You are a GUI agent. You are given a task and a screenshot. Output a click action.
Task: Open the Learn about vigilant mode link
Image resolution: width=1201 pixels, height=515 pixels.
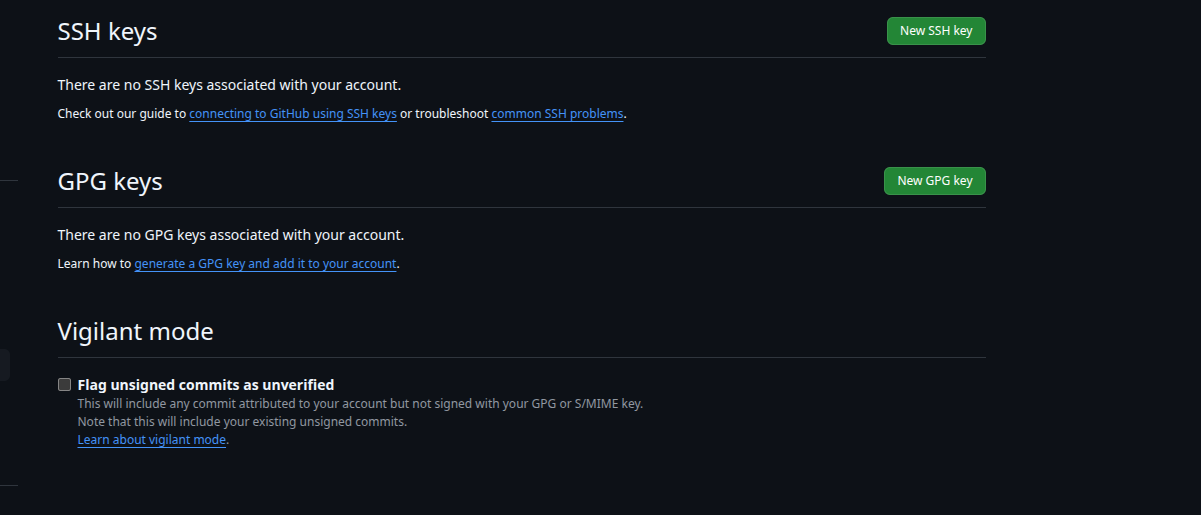click(x=152, y=440)
